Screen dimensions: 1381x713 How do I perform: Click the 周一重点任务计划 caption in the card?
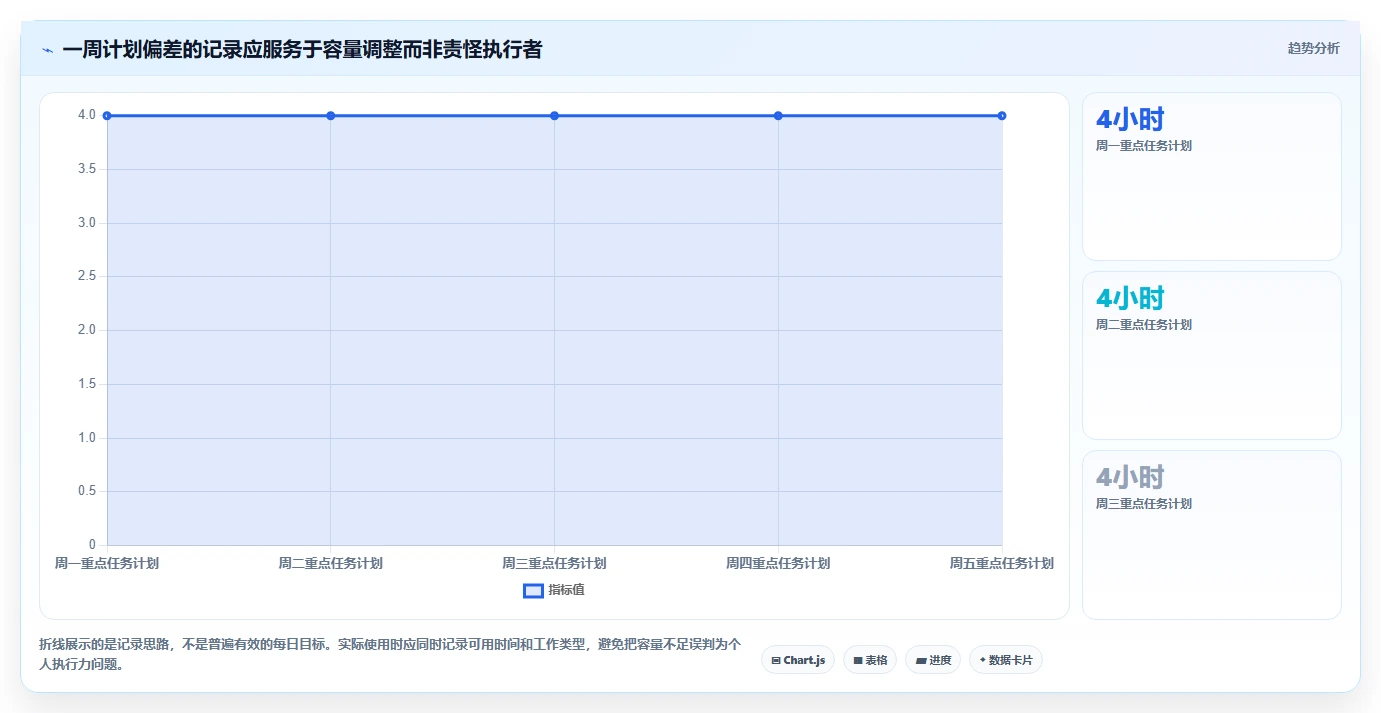pyautogui.click(x=1144, y=146)
